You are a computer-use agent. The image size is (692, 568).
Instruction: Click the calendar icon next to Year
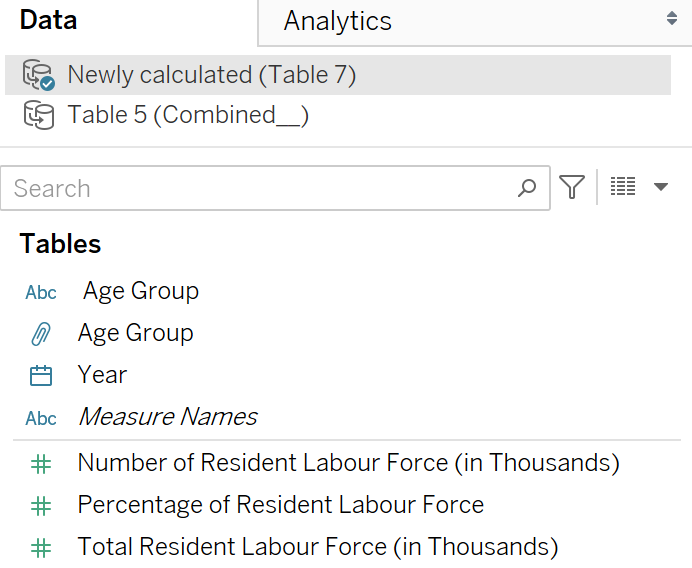(x=41, y=376)
